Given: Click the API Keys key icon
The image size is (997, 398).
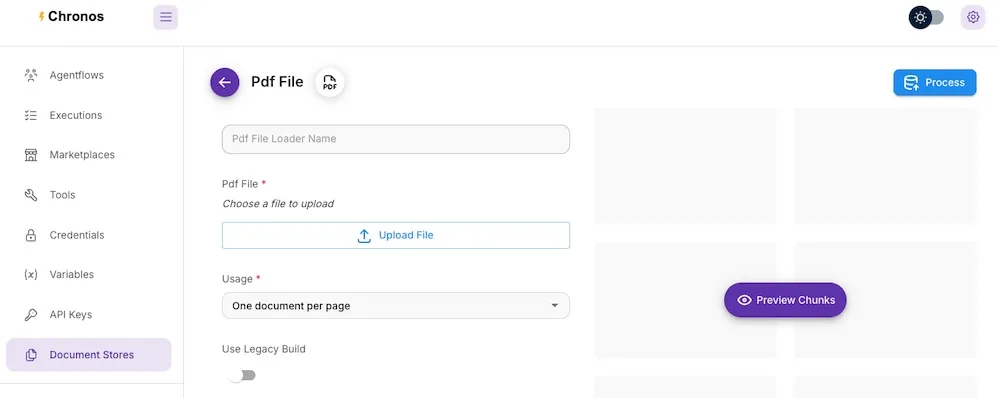Looking at the screenshot, I should (x=31, y=315).
